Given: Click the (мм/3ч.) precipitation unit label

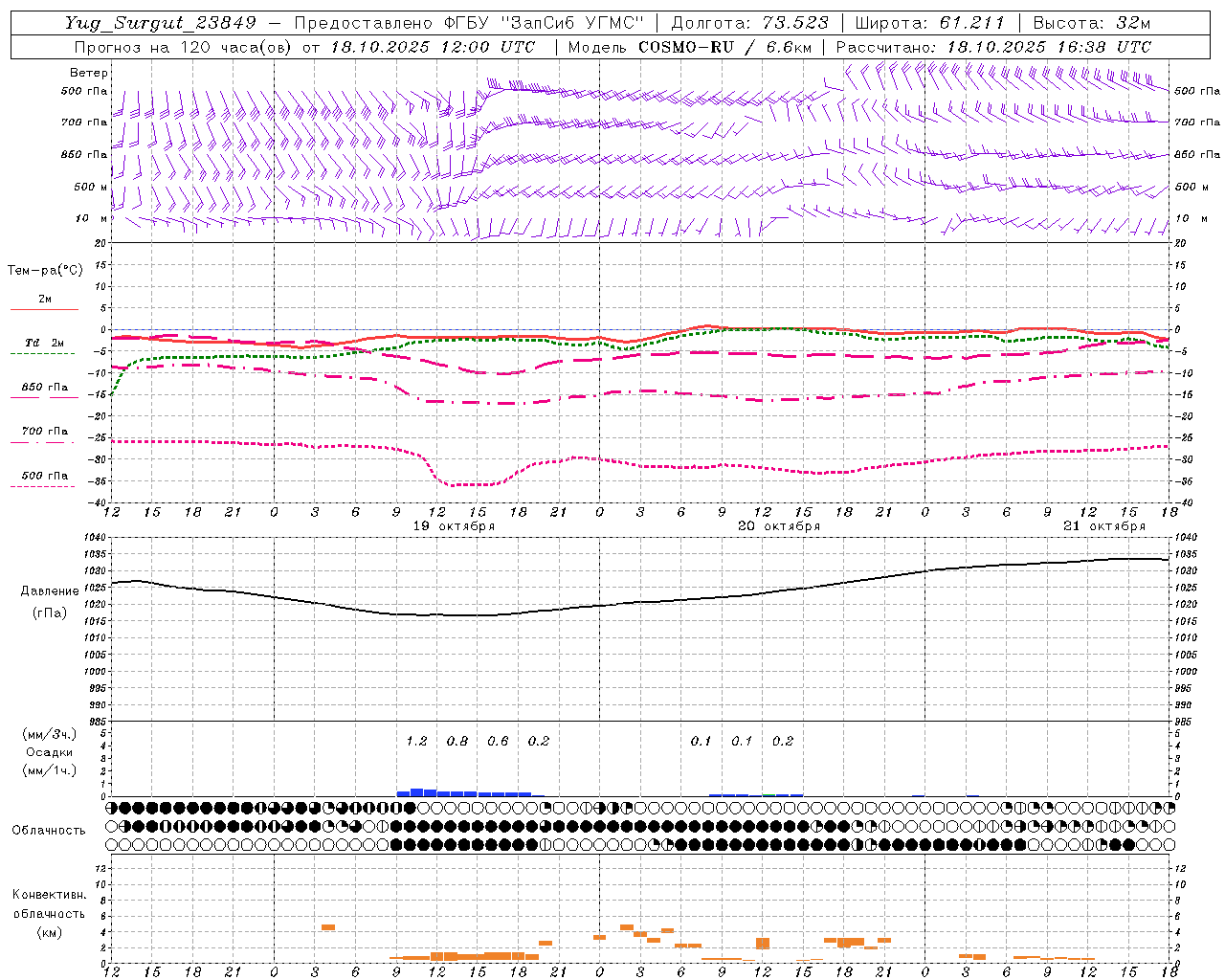Looking at the screenshot, I should 50,734.
